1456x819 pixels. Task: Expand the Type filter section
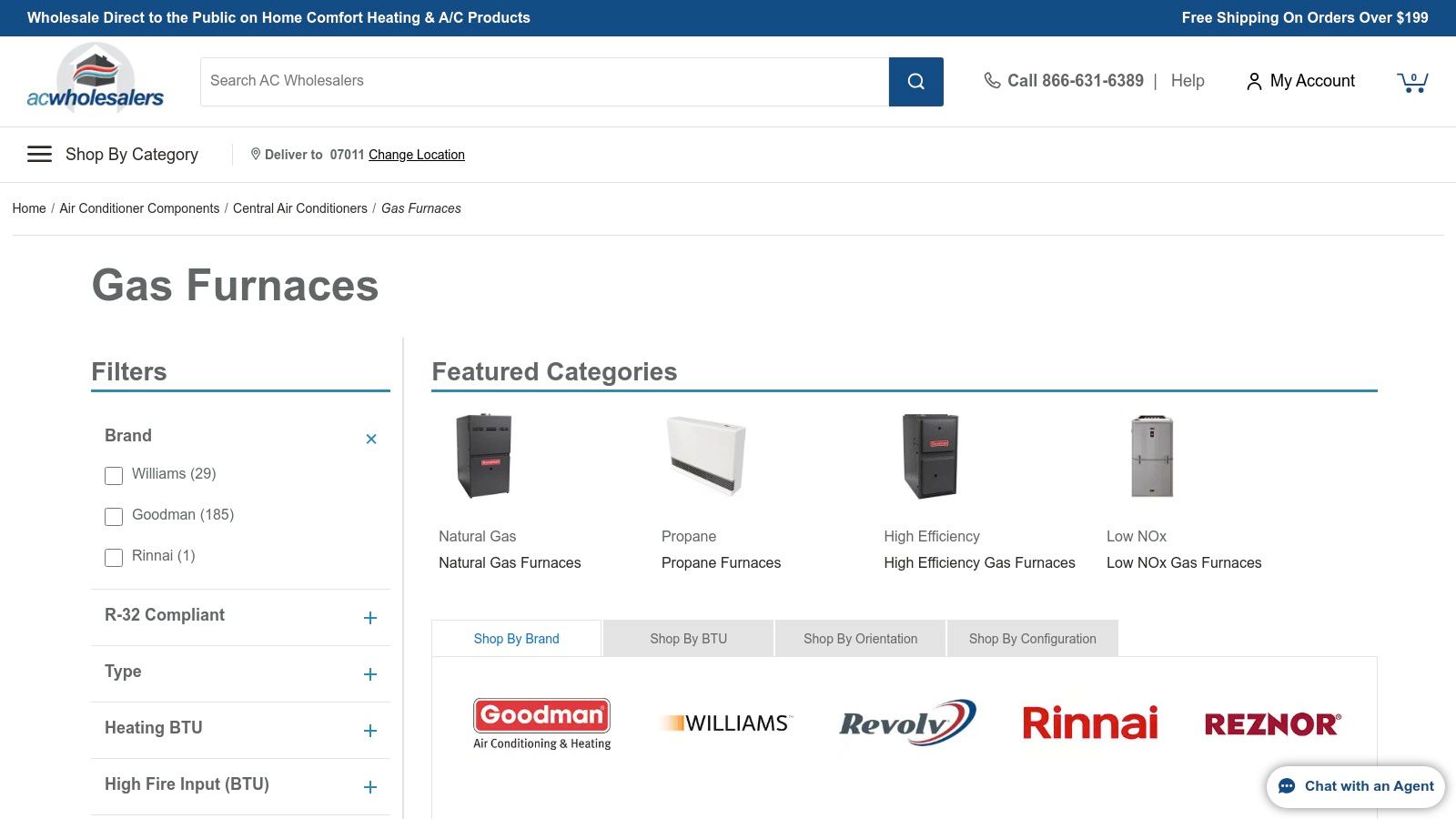pyautogui.click(x=369, y=674)
